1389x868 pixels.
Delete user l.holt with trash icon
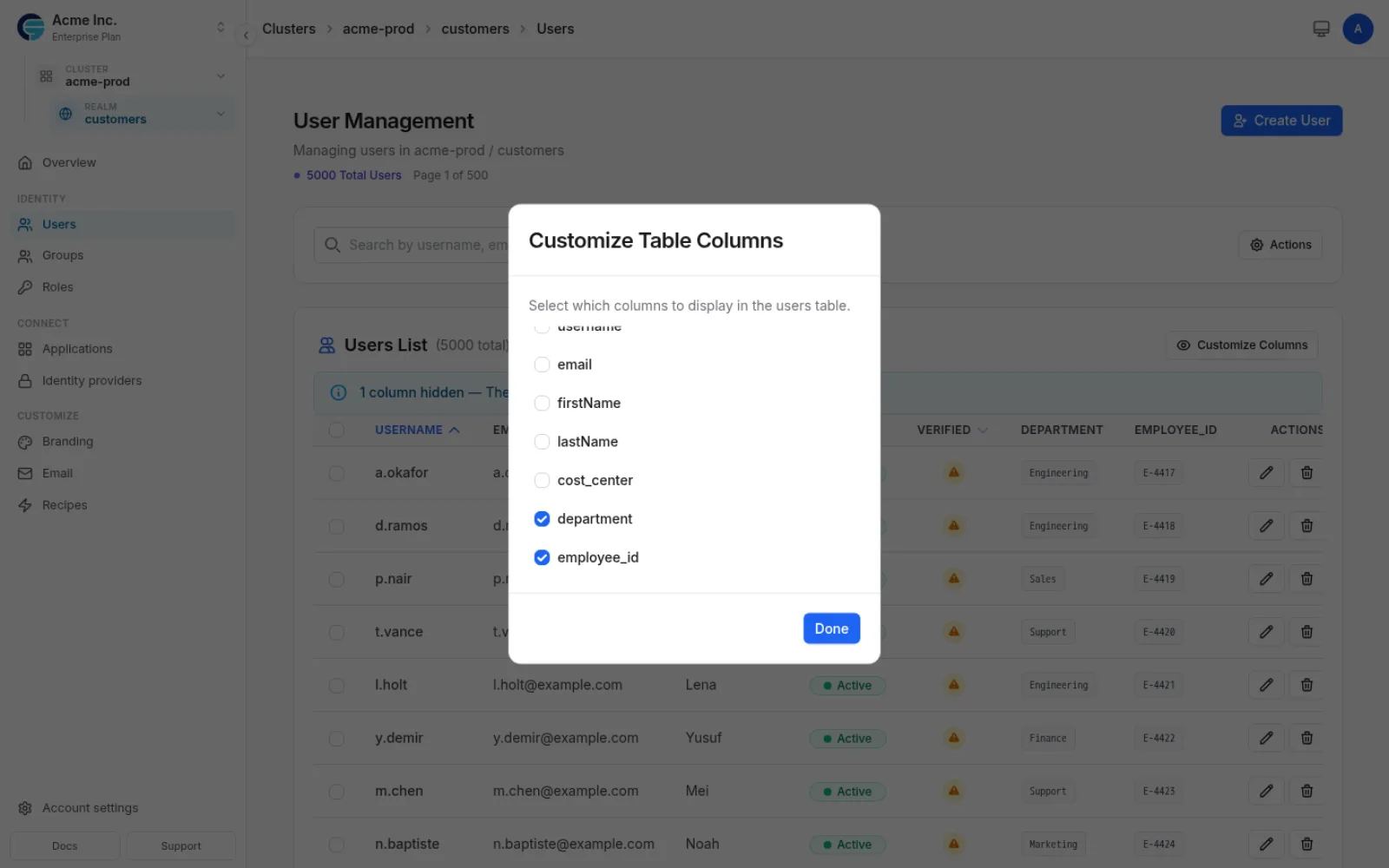(x=1307, y=685)
